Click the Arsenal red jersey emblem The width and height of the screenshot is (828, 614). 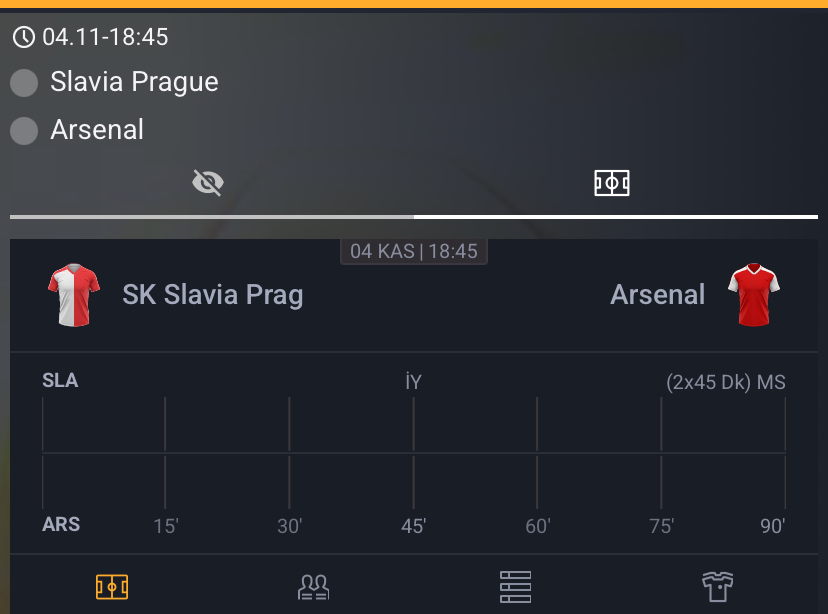pos(754,295)
